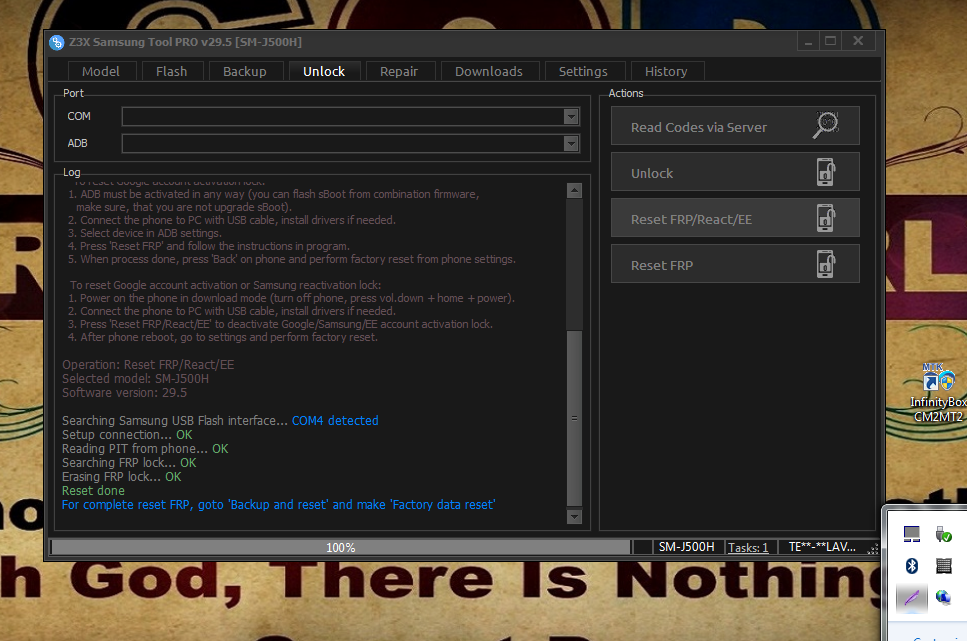The height and width of the screenshot is (641, 967).
Task: Click the 'Searching FRP lock... OK' log line
Action: click(x=129, y=463)
